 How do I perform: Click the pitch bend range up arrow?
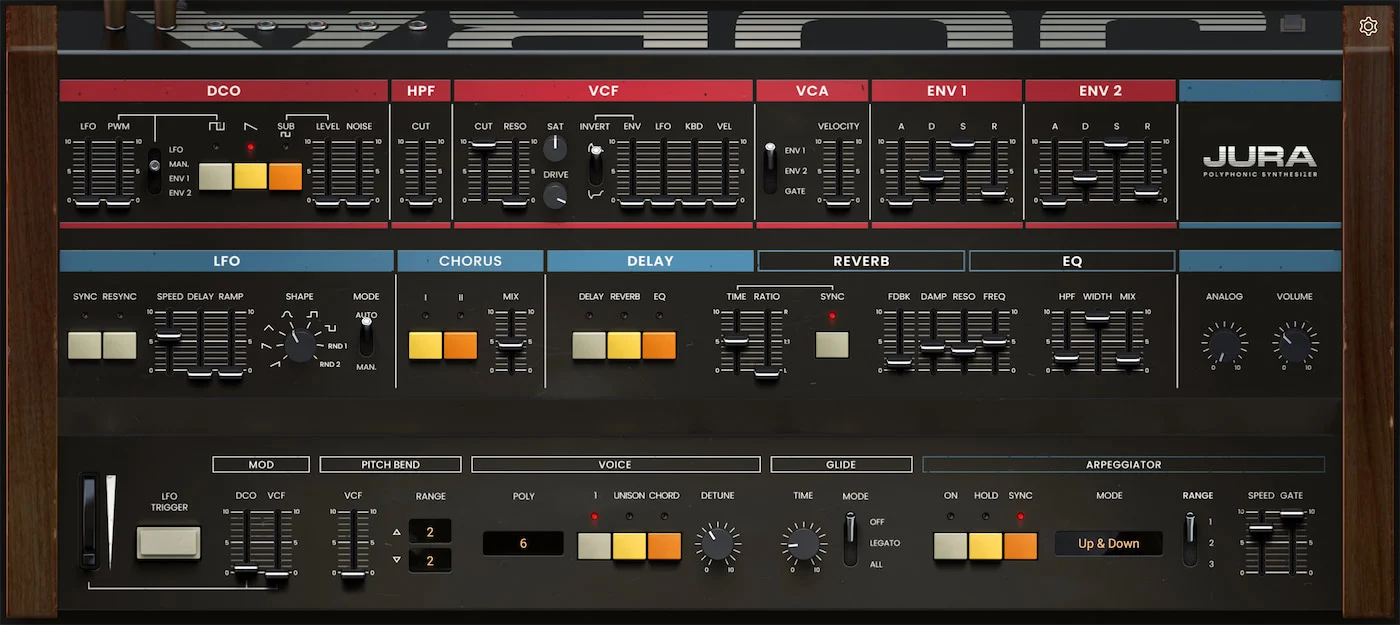click(x=397, y=531)
